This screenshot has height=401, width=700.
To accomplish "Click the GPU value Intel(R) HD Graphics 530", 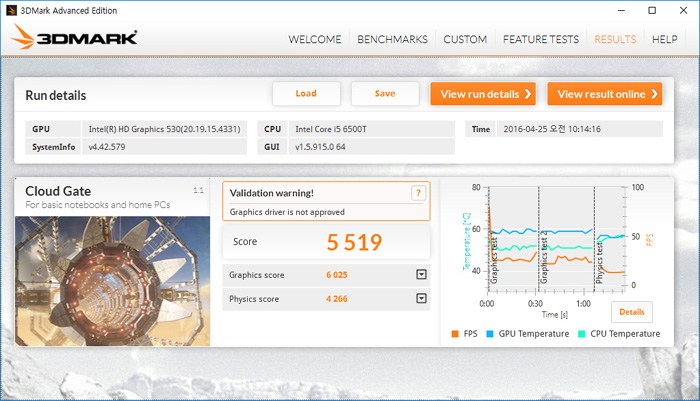I will point(164,129).
